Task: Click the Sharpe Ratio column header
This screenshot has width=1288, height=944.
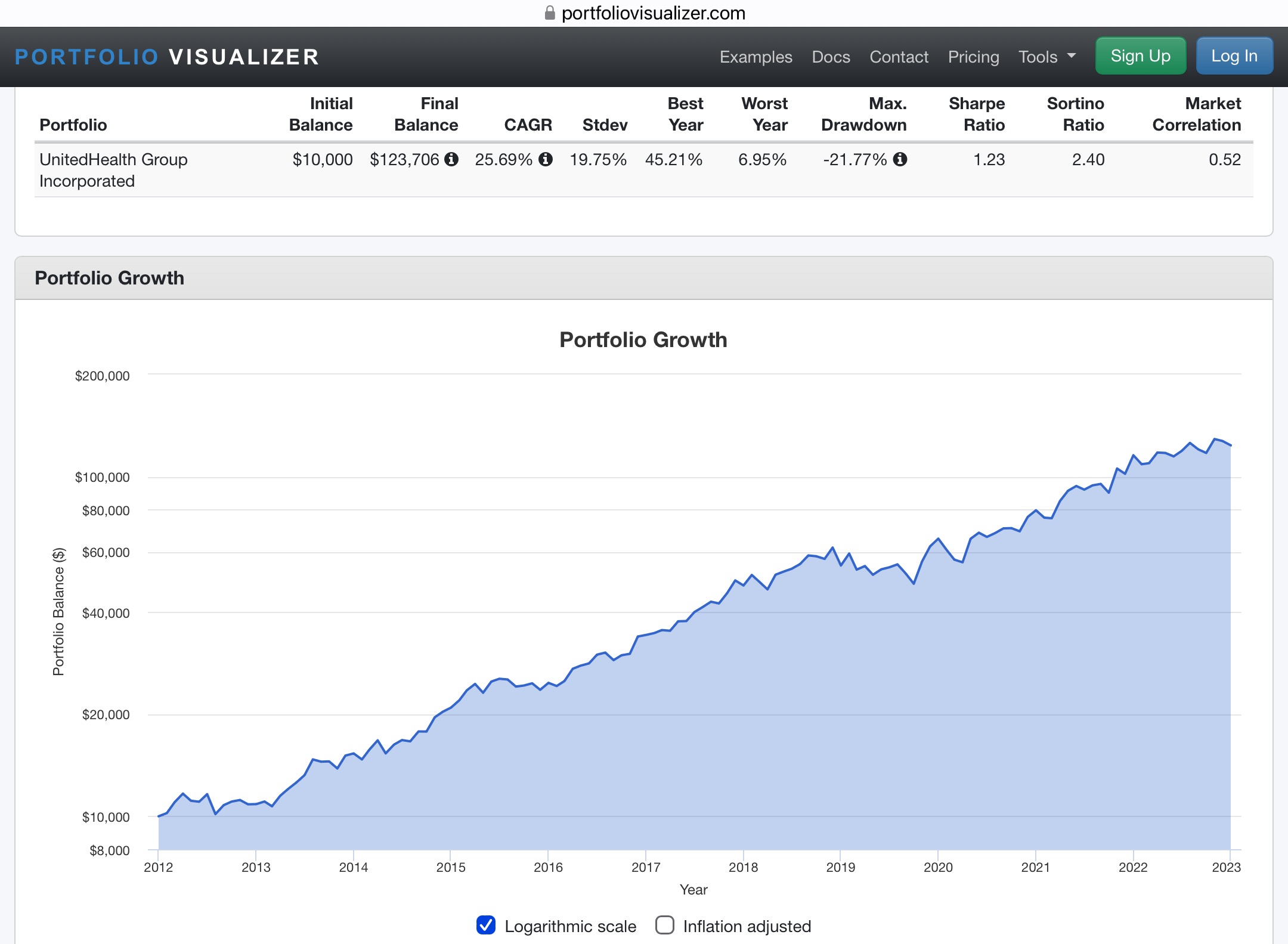Action: (x=977, y=114)
